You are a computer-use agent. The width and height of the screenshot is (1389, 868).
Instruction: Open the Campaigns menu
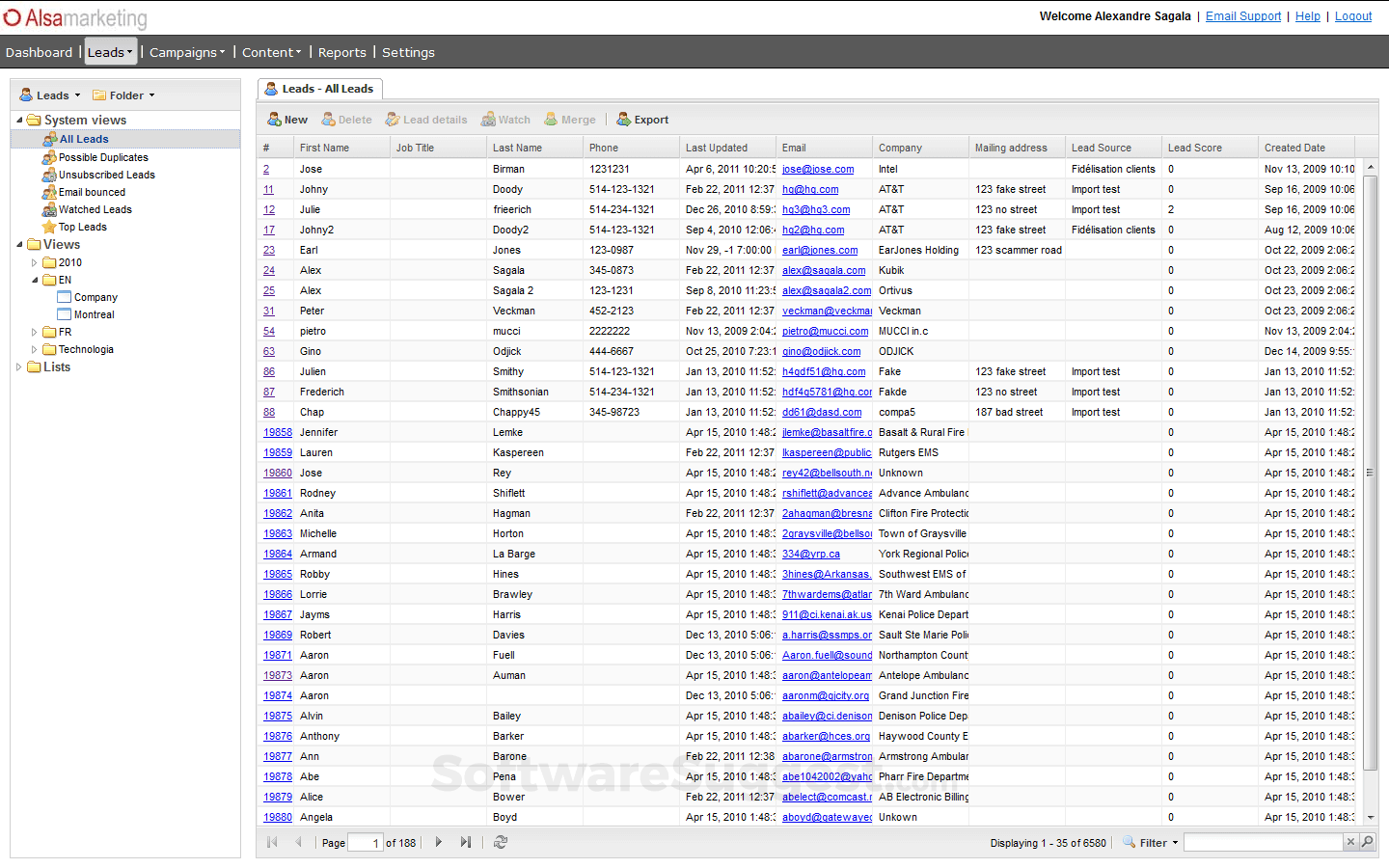(187, 52)
